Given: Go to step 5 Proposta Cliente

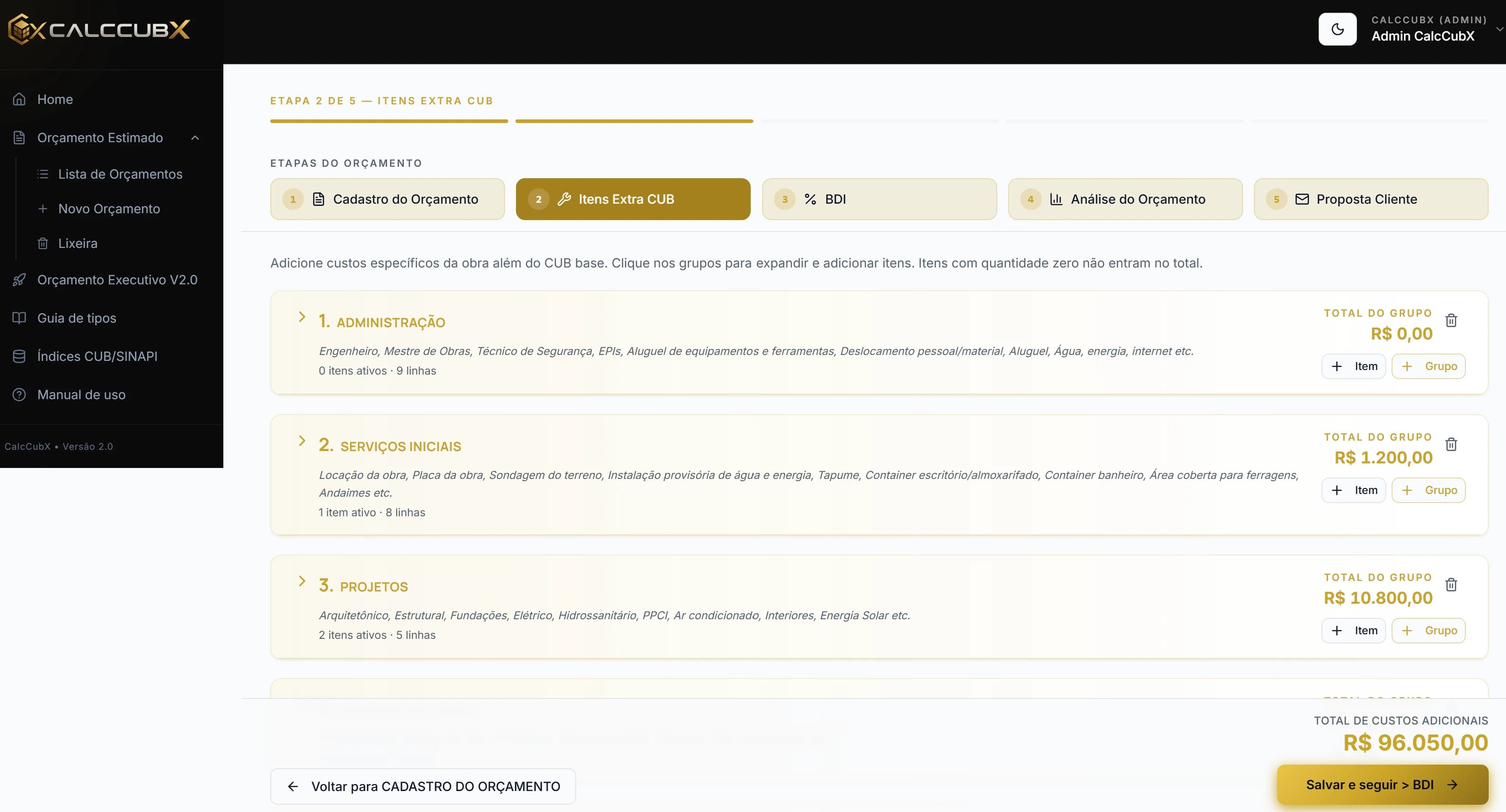Looking at the screenshot, I should tap(1371, 199).
